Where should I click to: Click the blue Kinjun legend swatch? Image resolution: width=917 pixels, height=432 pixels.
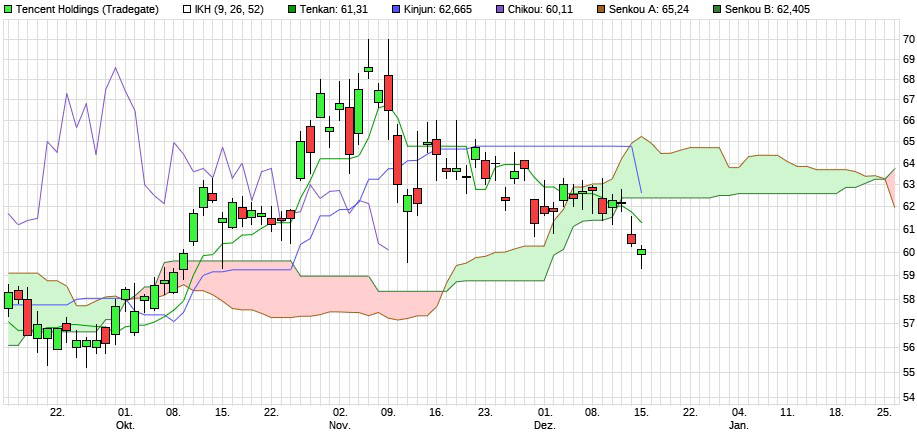[x=395, y=9]
